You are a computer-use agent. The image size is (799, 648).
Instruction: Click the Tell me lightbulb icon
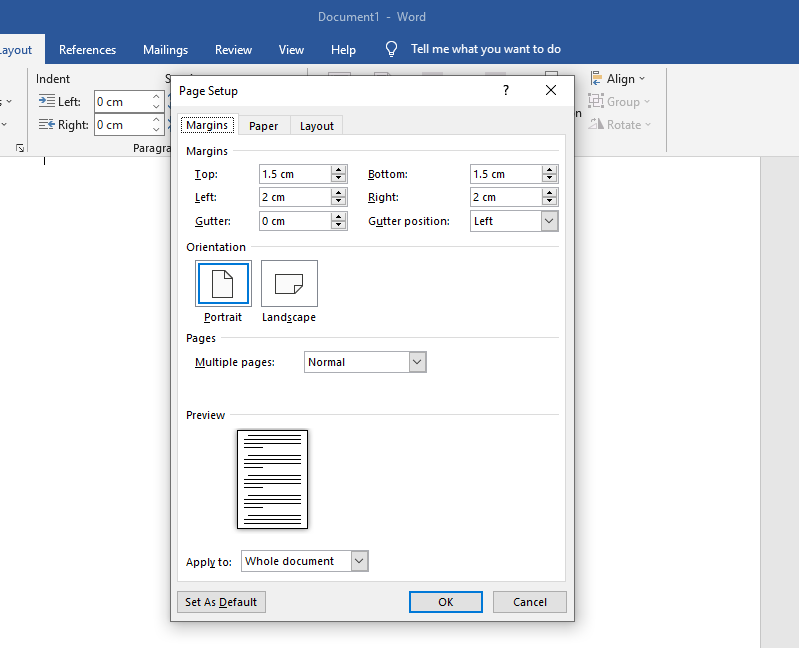tap(392, 49)
